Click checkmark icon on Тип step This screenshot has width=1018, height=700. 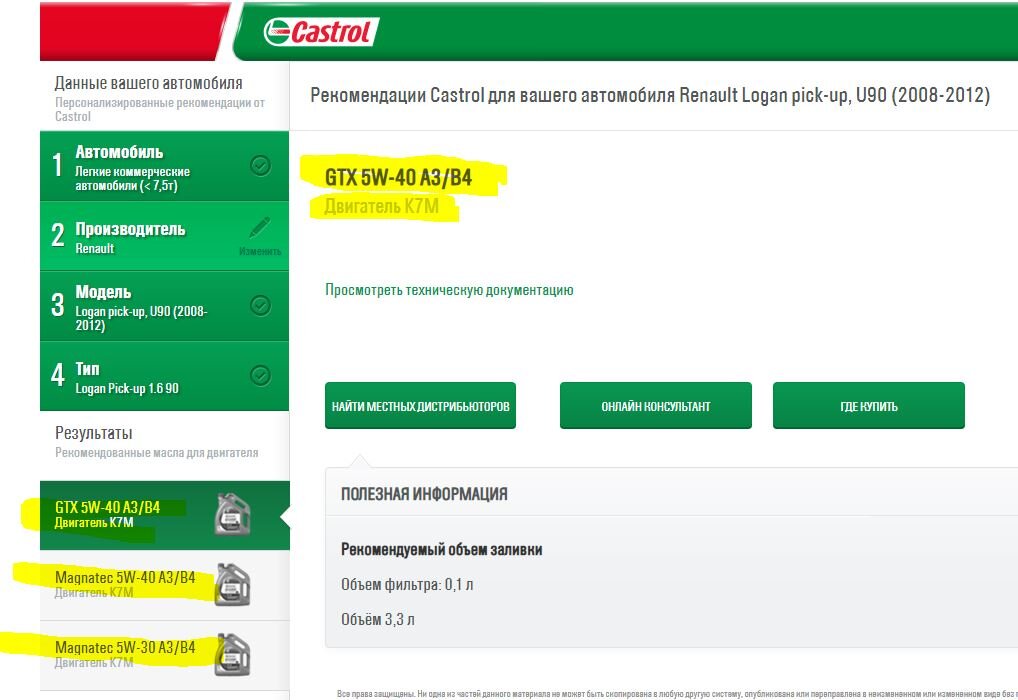pos(260,375)
